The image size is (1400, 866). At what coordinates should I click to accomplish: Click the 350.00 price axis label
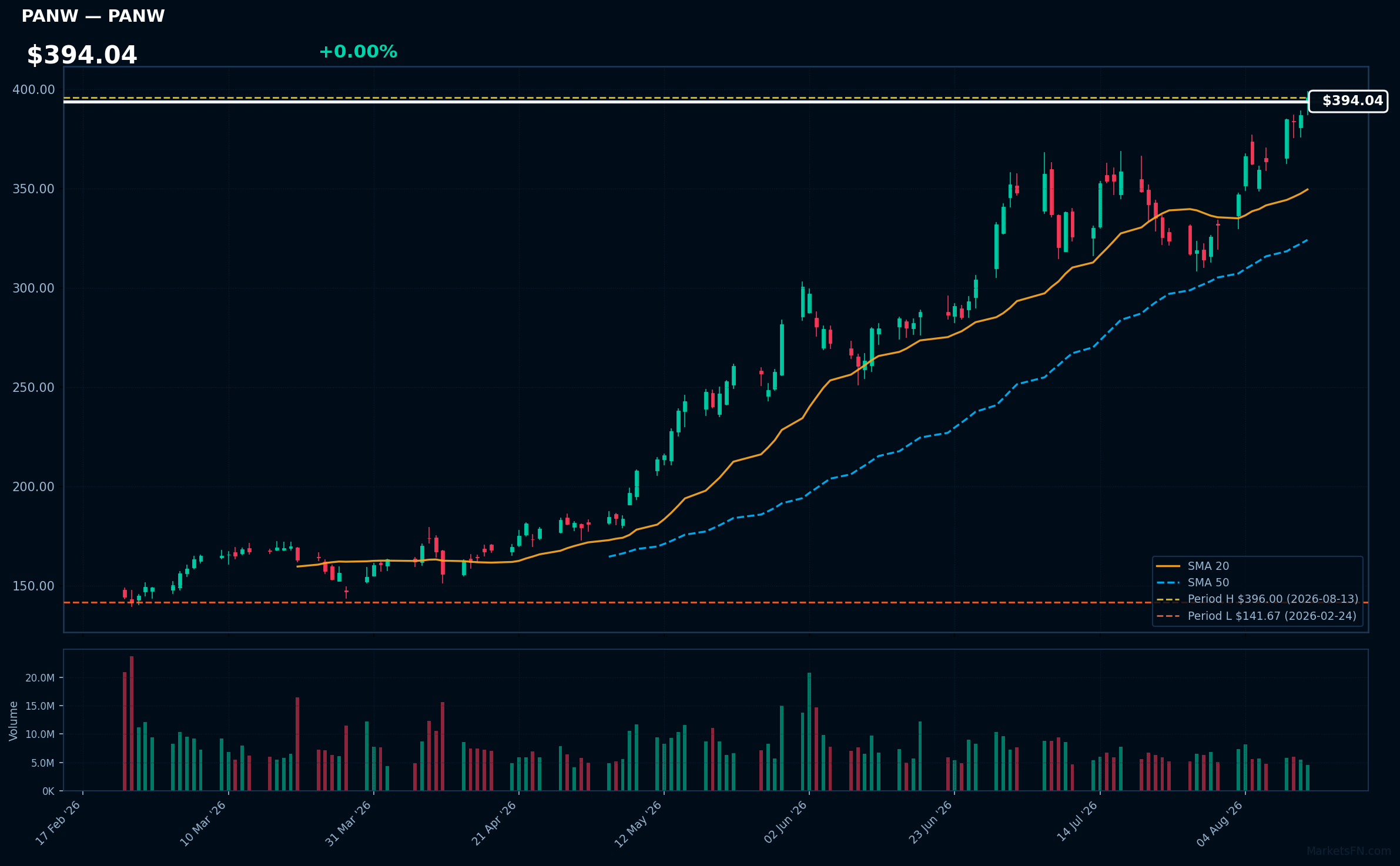[x=34, y=189]
